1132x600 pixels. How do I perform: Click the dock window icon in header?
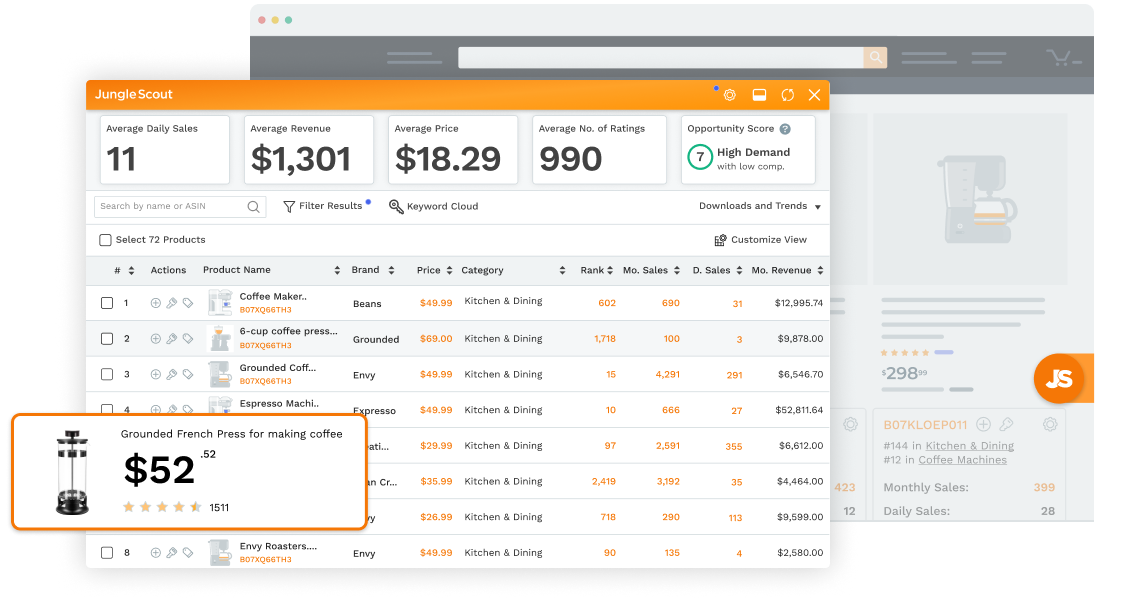click(759, 95)
